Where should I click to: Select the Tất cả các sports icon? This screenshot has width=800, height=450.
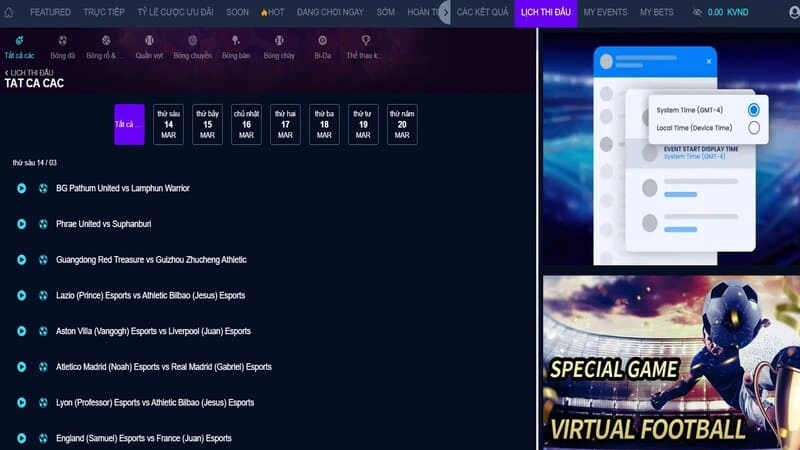[19, 40]
